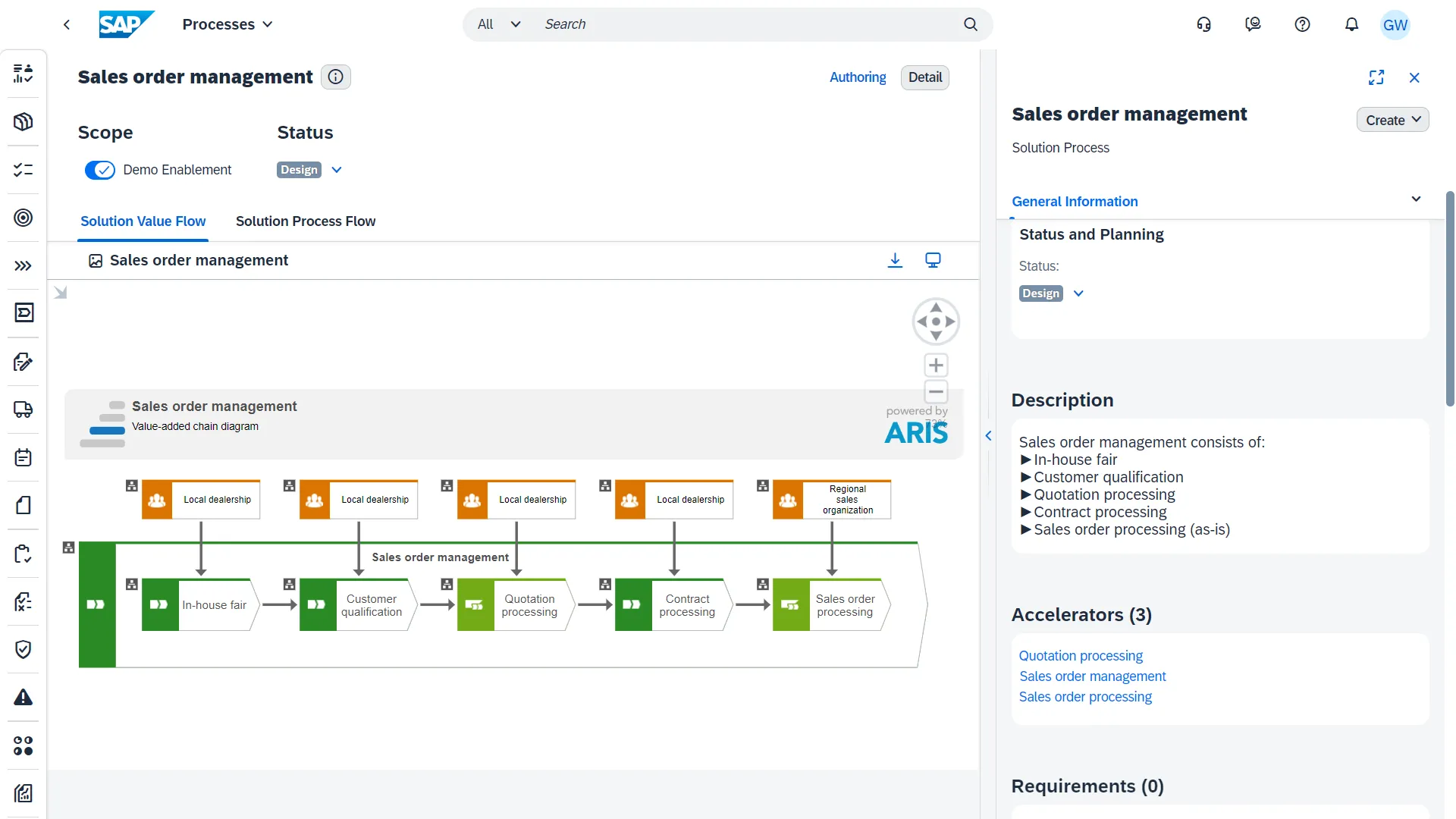1456x819 pixels.
Task: Open the GW user avatar menu
Action: click(1395, 24)
